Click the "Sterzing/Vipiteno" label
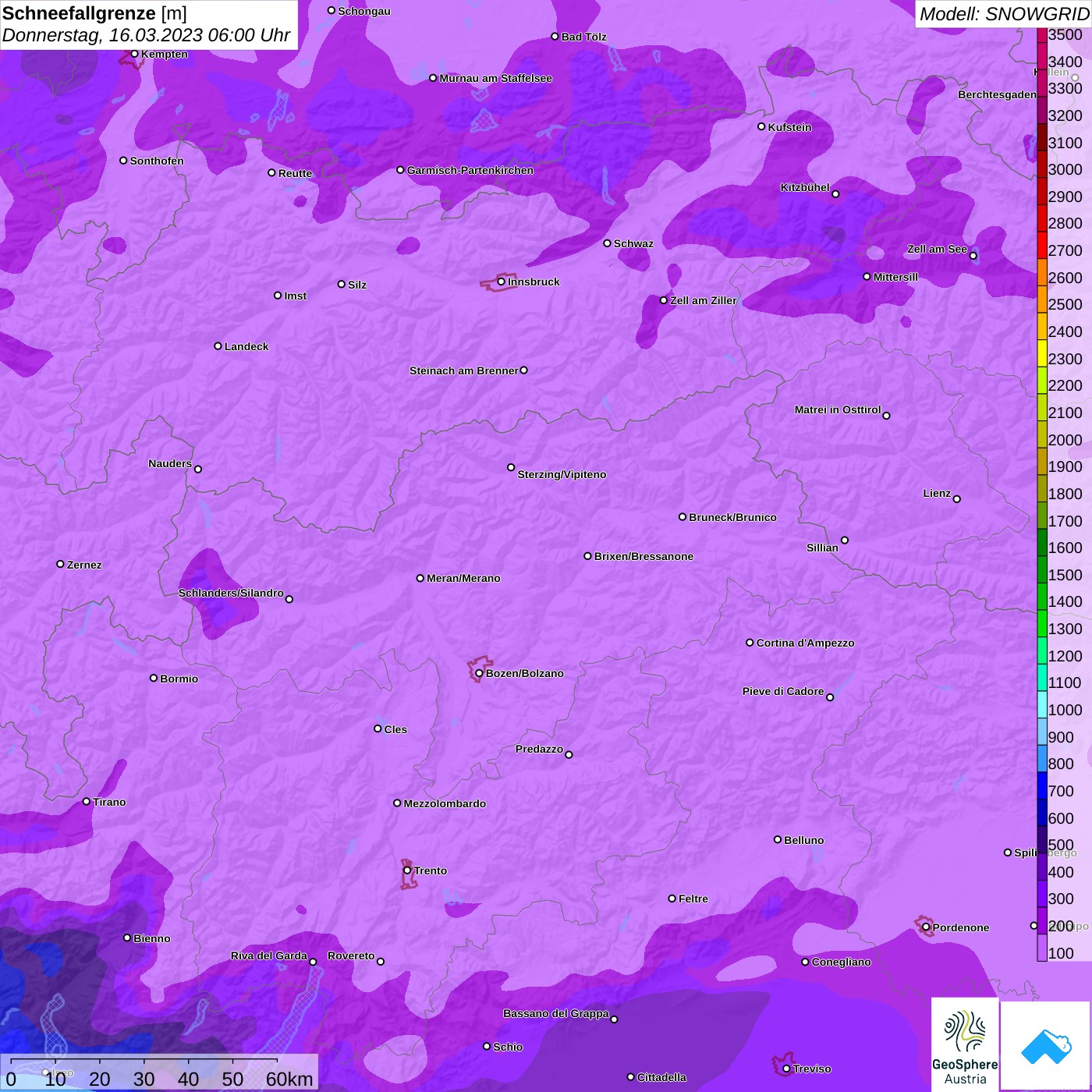 (x=562, y=474)
